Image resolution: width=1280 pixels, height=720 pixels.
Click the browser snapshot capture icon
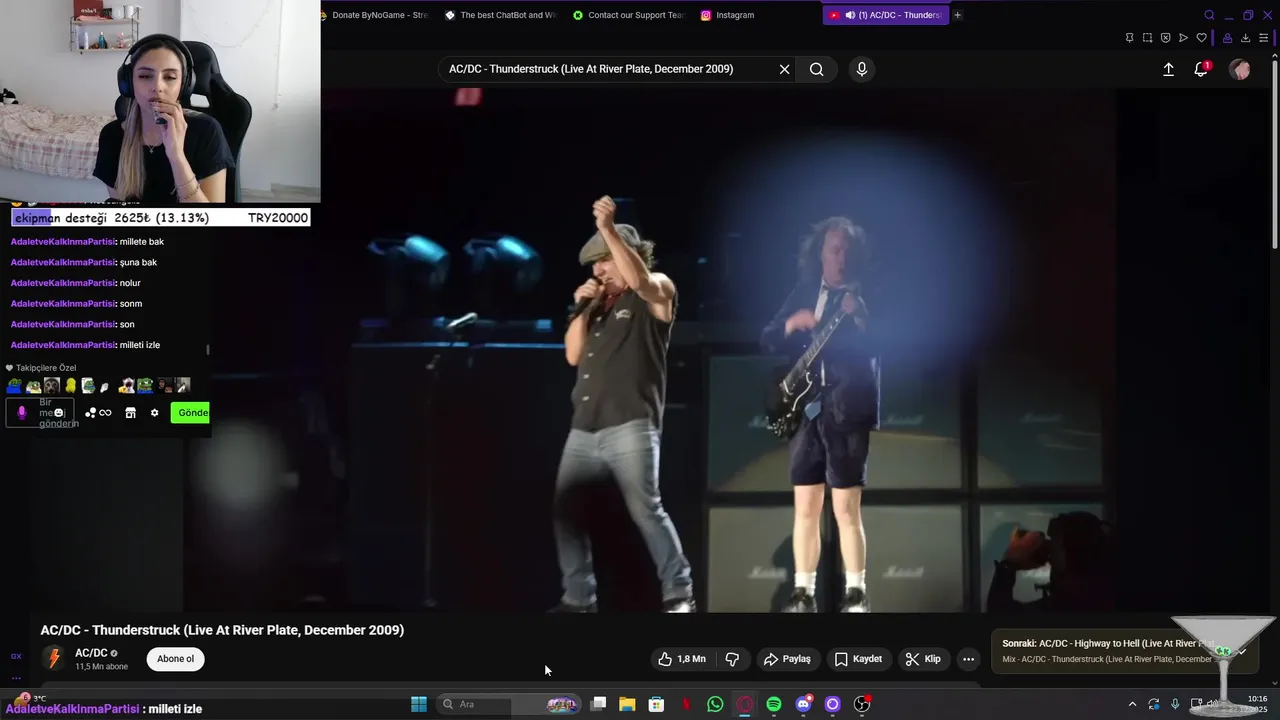pyautogui.click(x=1147, y=38)
